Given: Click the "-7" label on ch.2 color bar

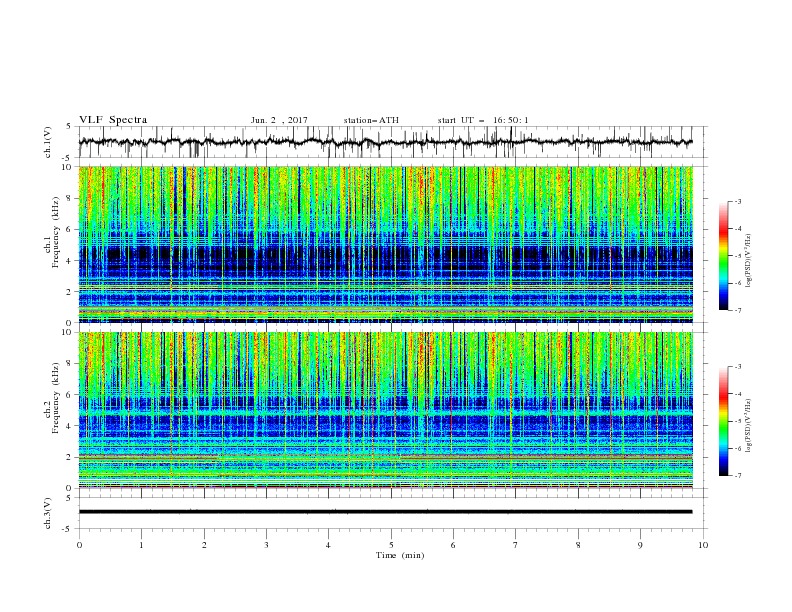Looking at the screenshot, I should pos(738,475).
